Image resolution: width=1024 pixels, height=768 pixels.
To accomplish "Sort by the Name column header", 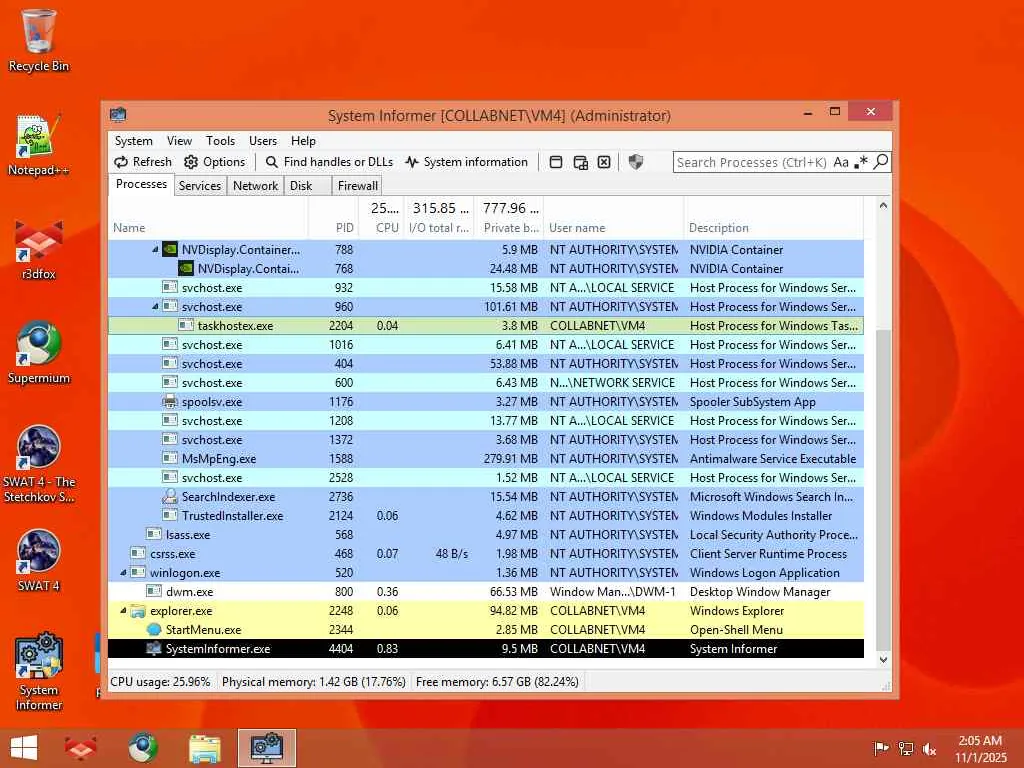I will coord(208,218).
